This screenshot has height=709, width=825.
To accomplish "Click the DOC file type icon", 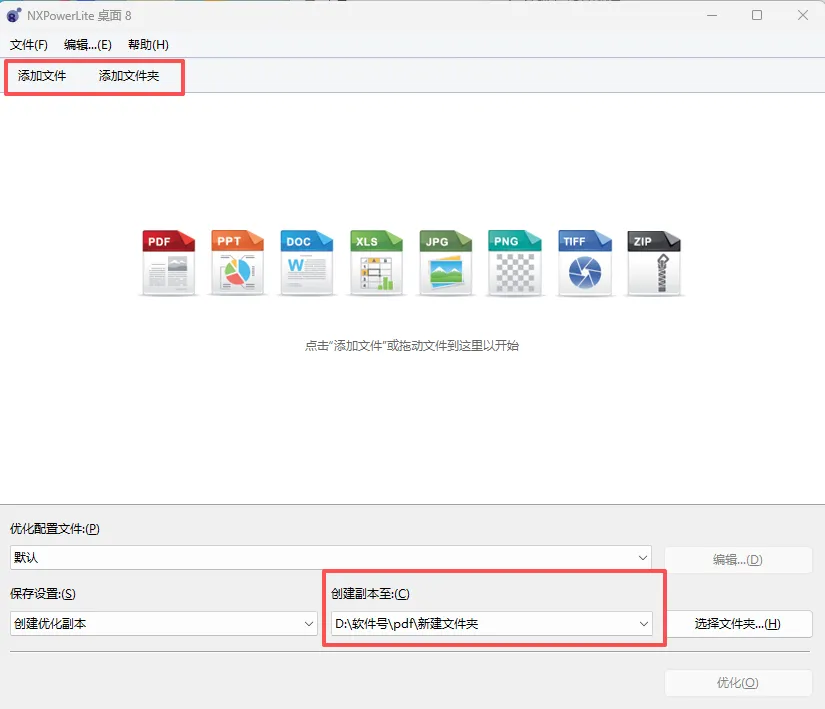I will point(307,262).
